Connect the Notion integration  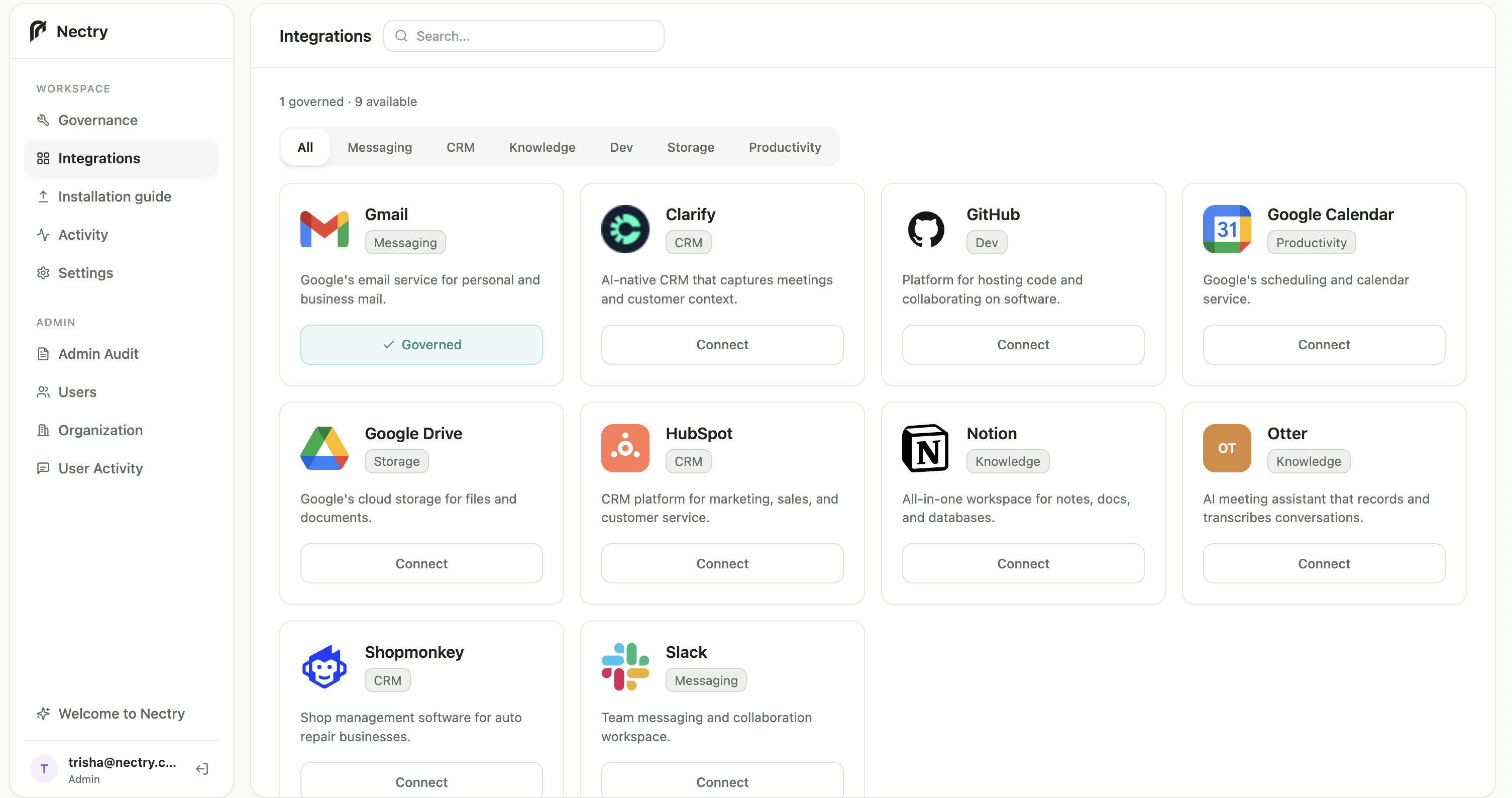click(x=1023, y=563)
